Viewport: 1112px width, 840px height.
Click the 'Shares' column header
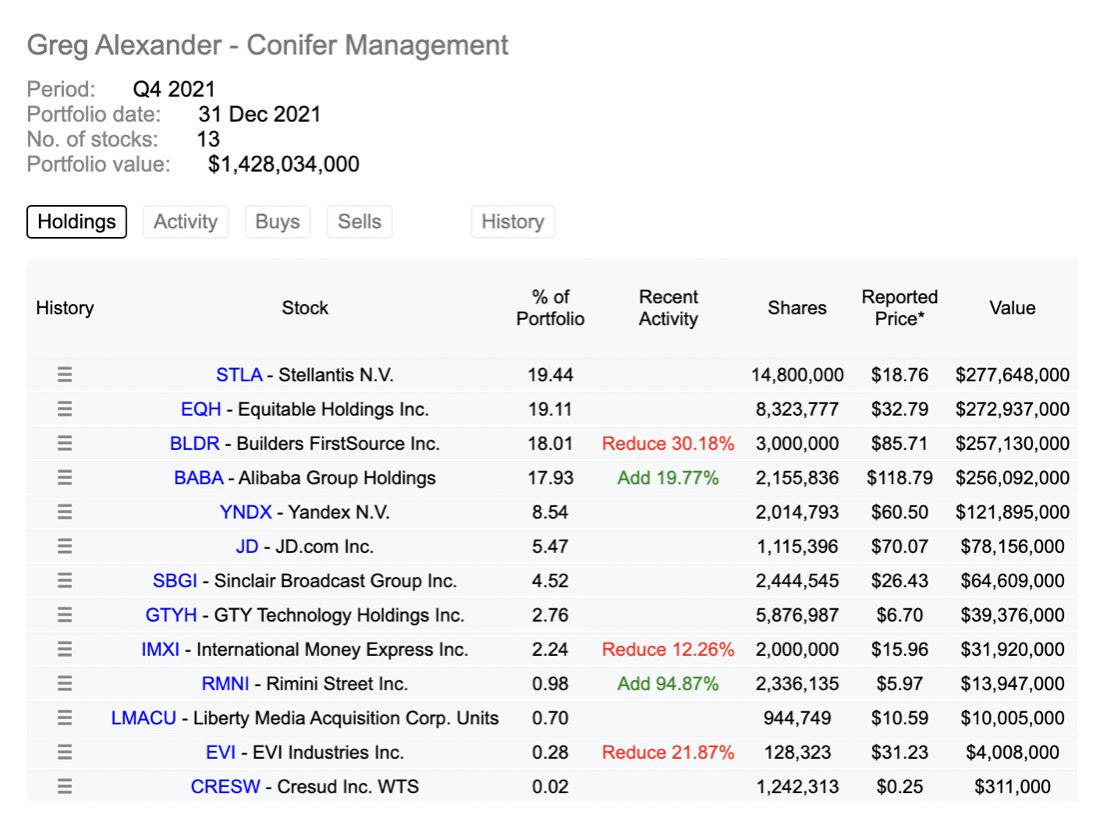pyautogui.click(x=797, y=308)
